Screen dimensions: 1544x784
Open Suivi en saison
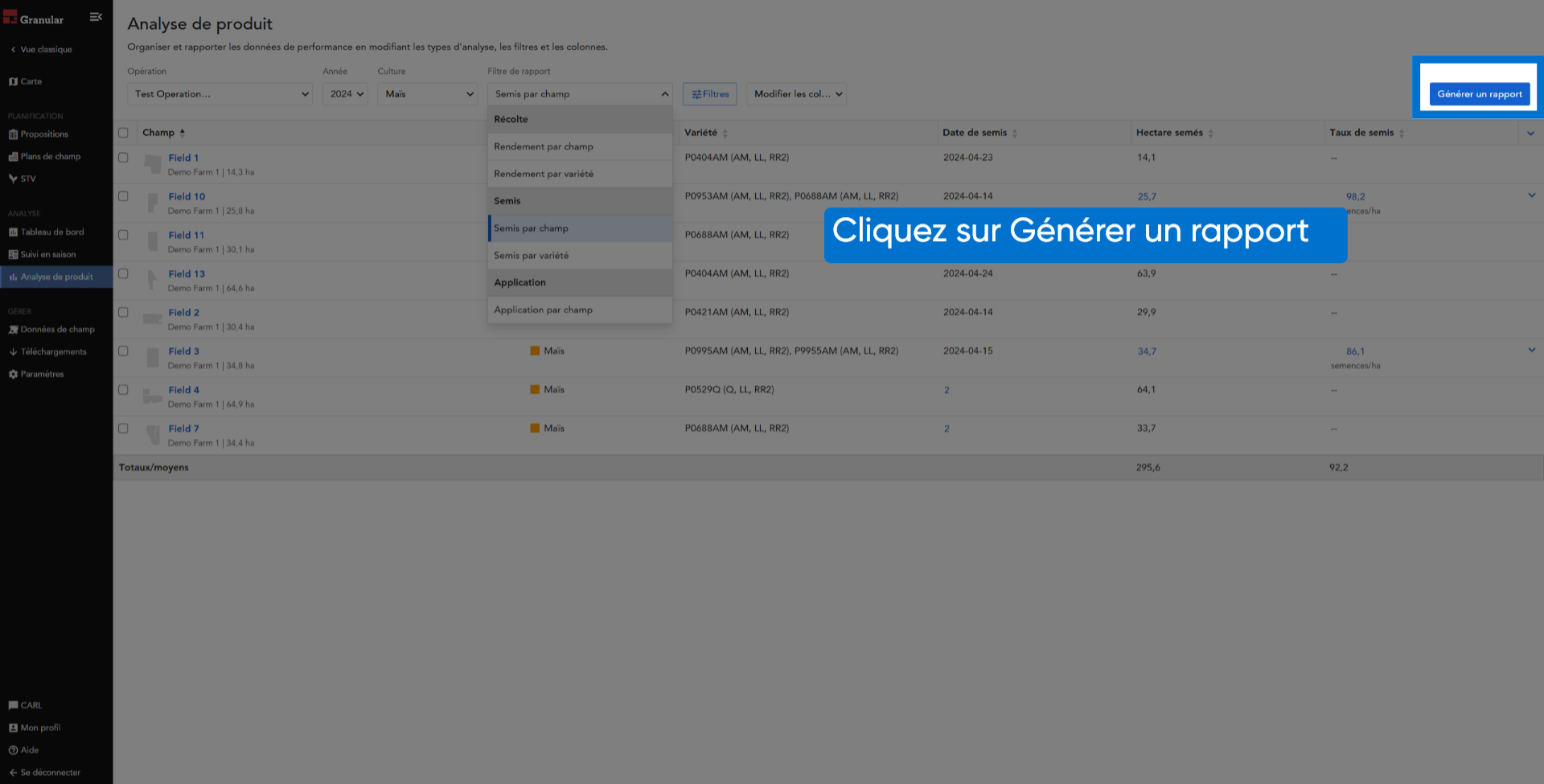pos(42,255)
